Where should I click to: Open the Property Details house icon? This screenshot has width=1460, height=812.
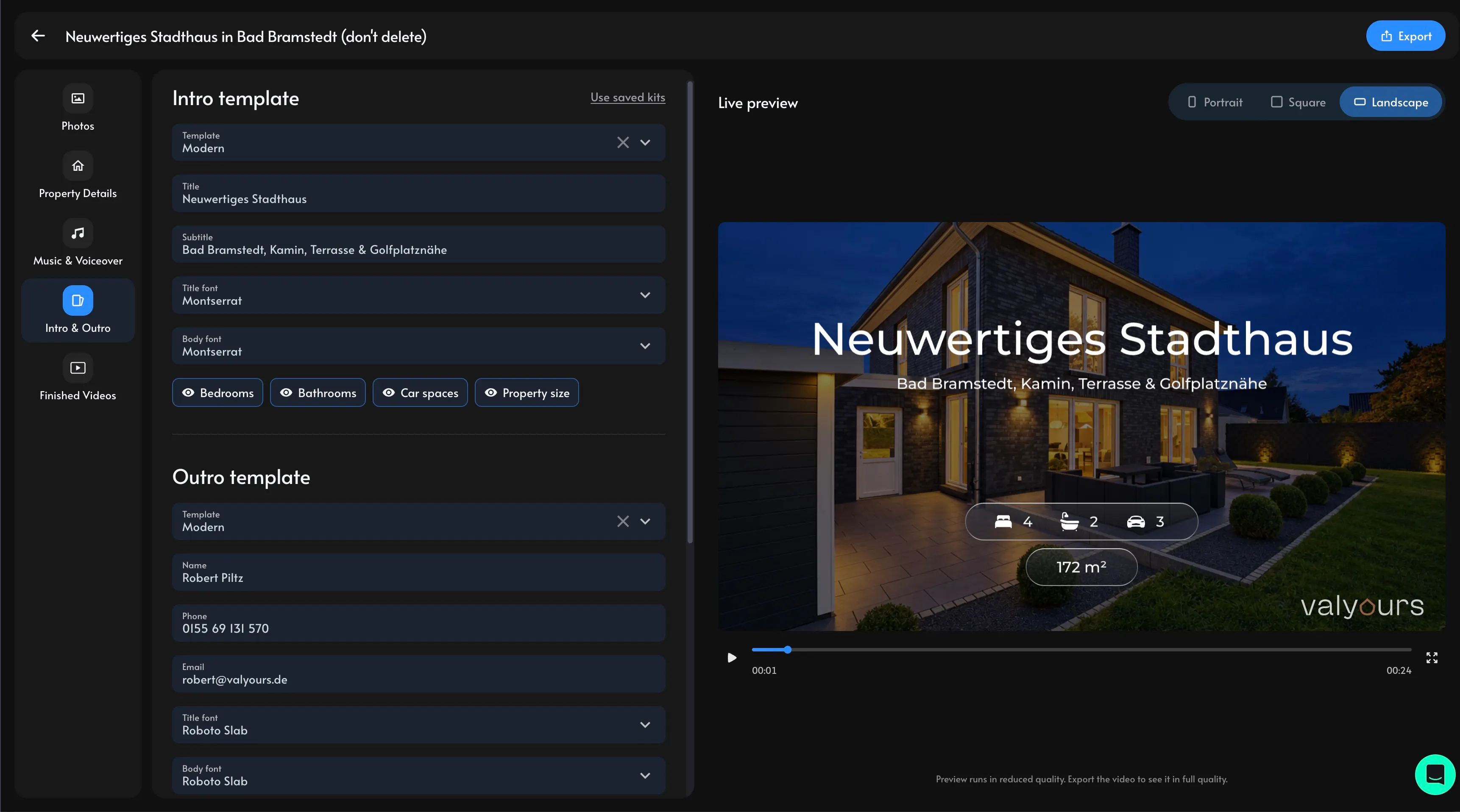coord(78,165)
